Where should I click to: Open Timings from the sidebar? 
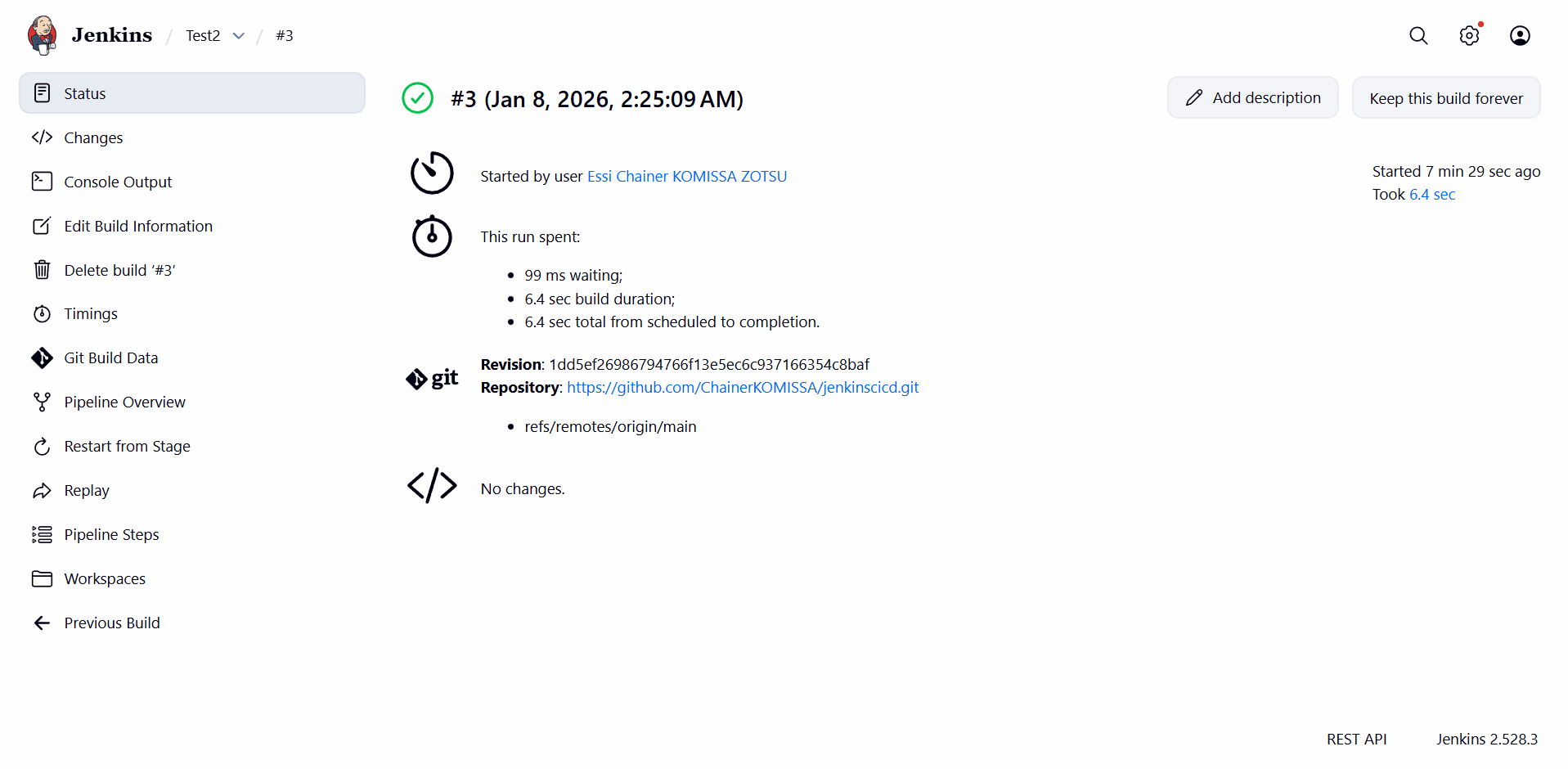[91, 314]
